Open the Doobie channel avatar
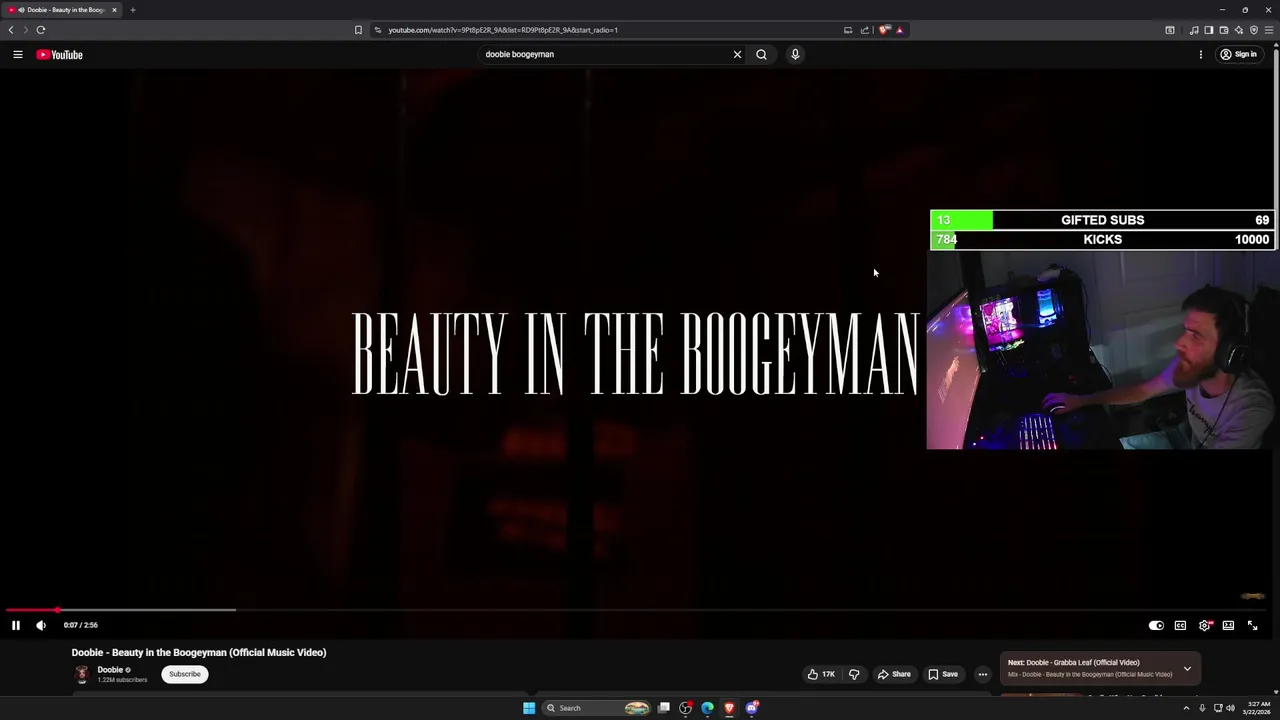Screen dimensions: 1280x720 coord(82,674)
